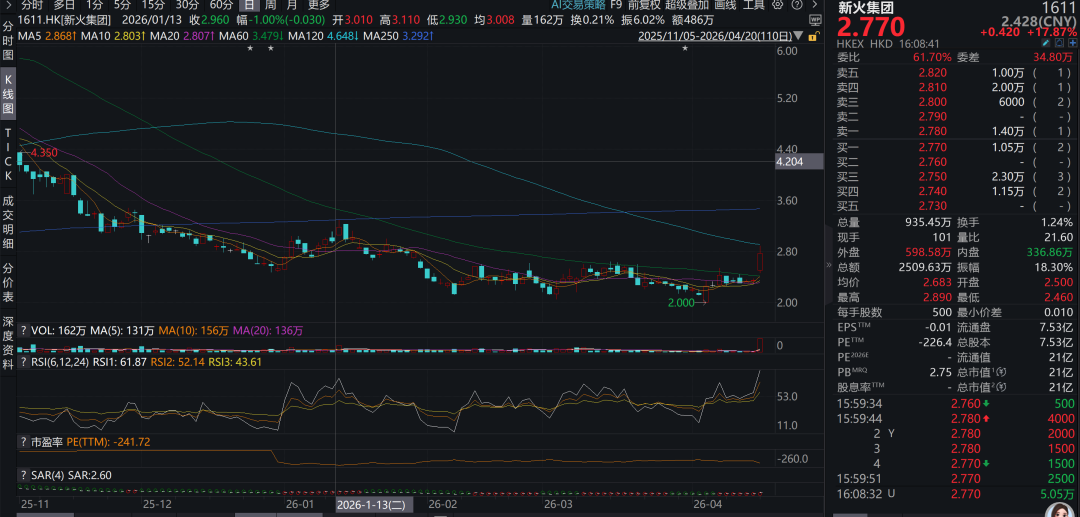
Task: Click the assistant avatar in bottom-right corner
Action: click(x=1054, y=500)
